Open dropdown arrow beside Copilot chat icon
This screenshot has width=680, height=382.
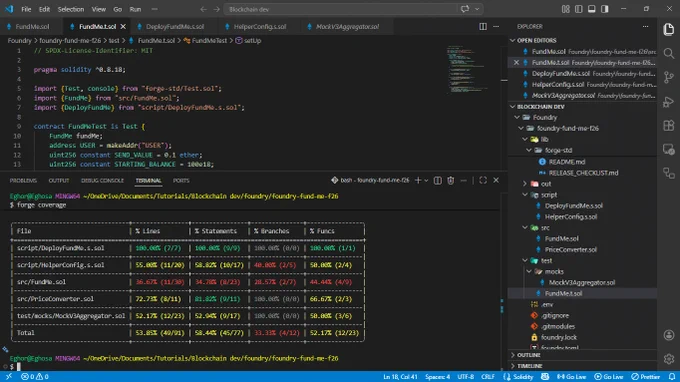point(477,9)
